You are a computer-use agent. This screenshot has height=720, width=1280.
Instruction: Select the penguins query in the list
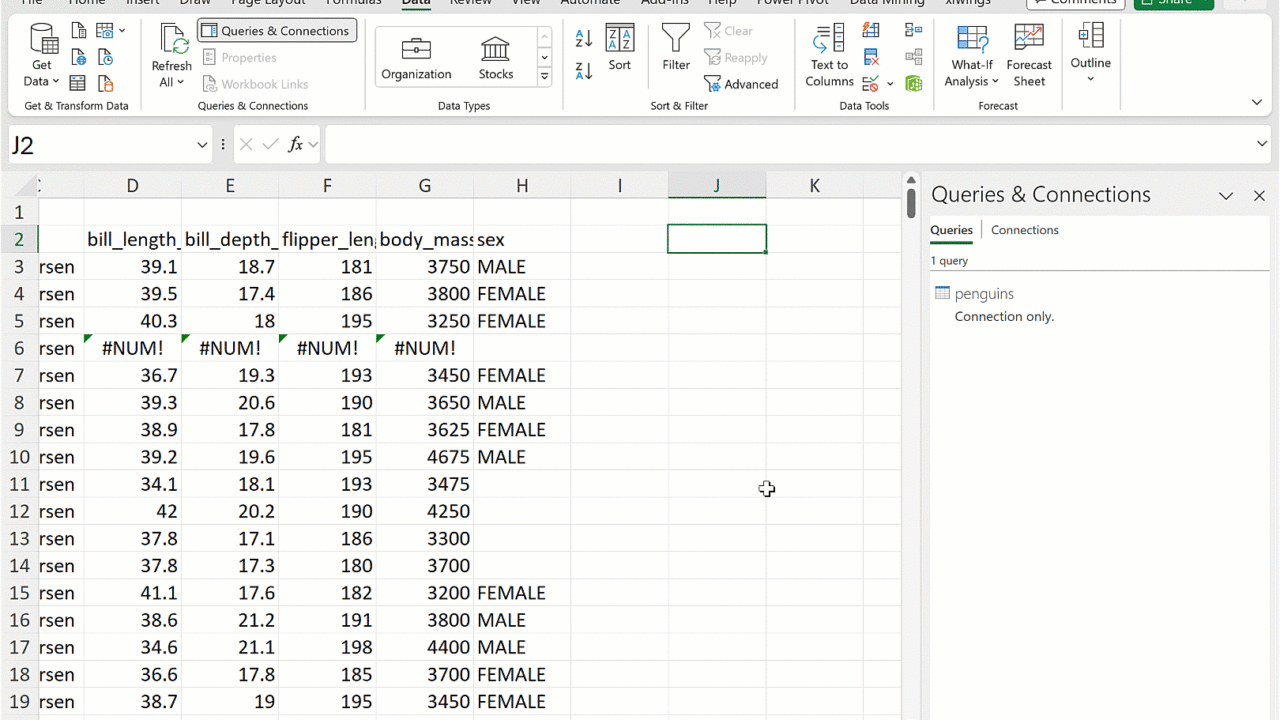[984, 294]
